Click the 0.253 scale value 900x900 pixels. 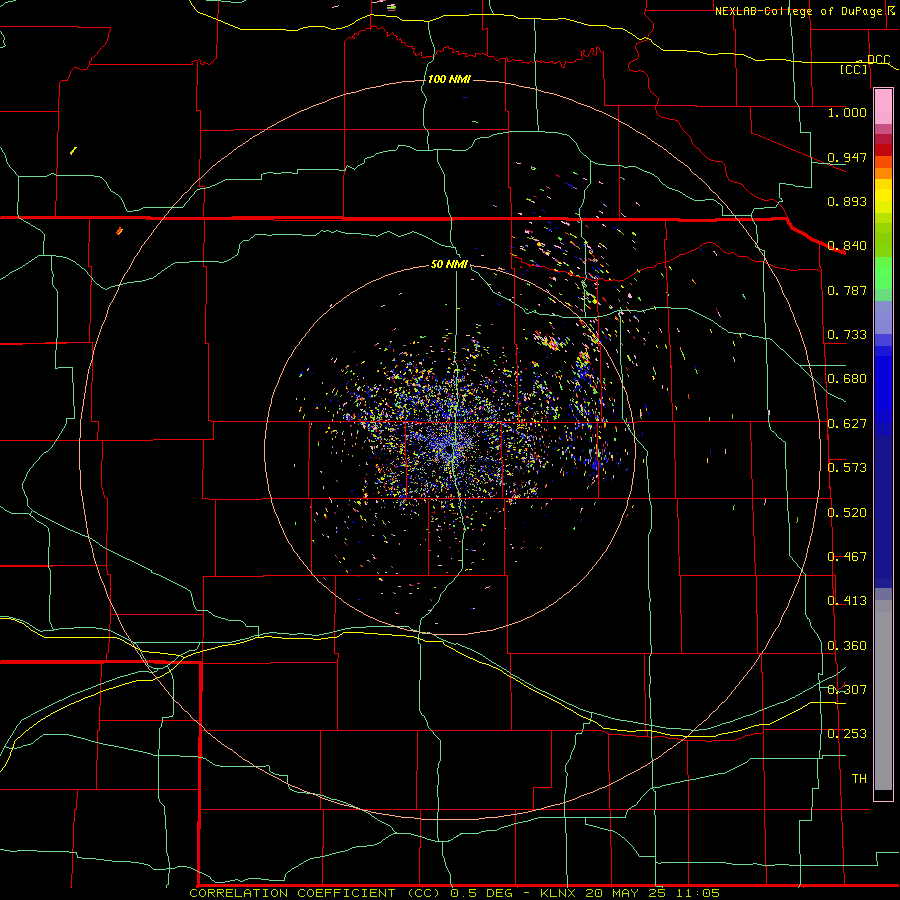tap(847, 734)
